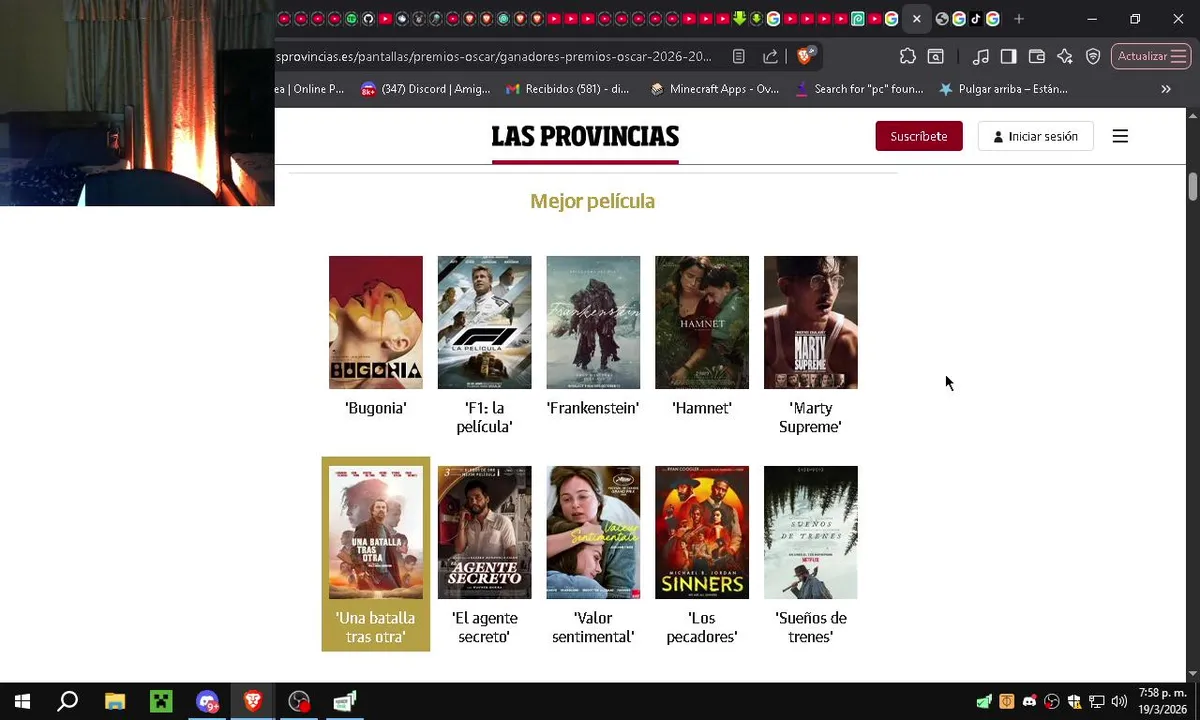Open Leo AI sparkle icon
Image resolution: width=1200 pixels, height=720 pixels.
(1065, 57)
